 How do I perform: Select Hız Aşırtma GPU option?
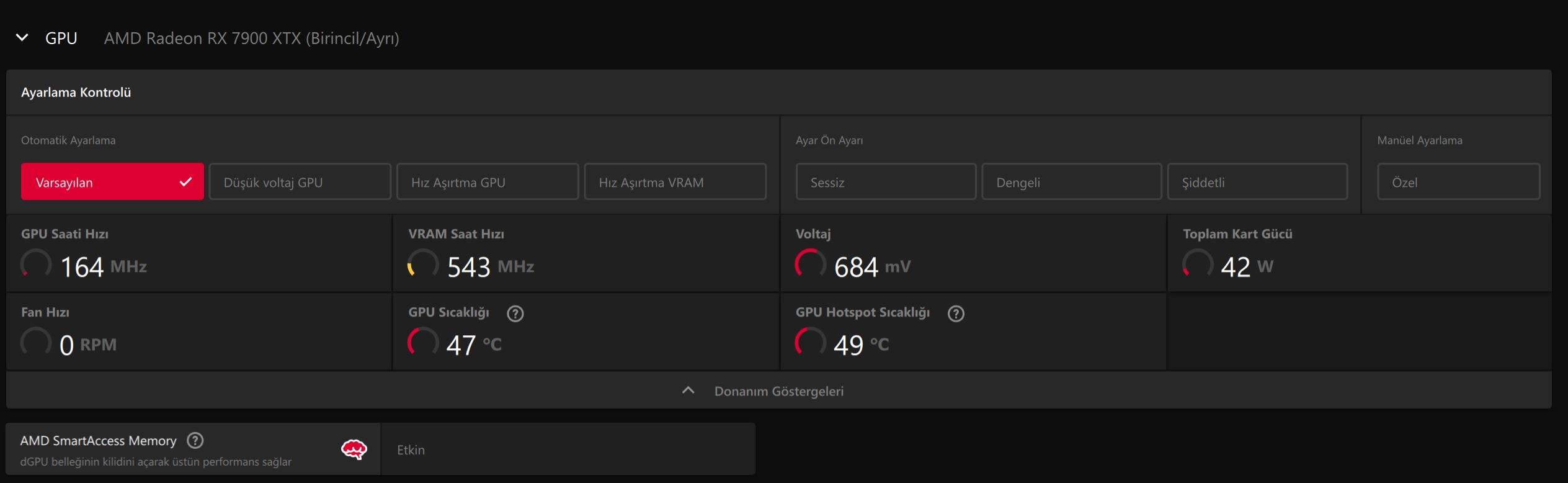point(488,182)
